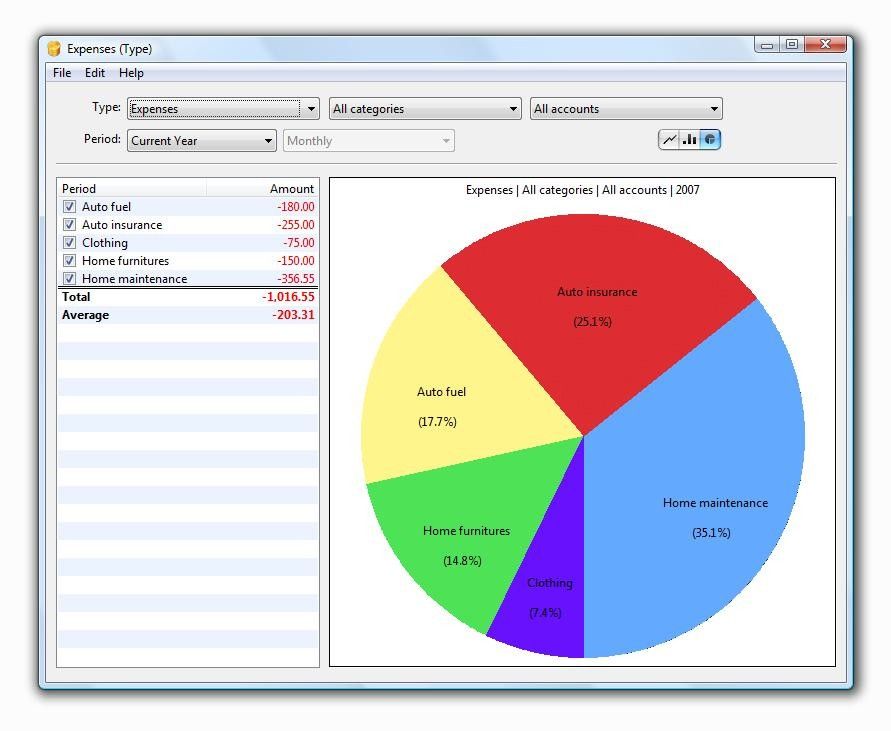Viewport: 891px width, 731px height.
Task: Open the File menu
Action: (62, 73)
